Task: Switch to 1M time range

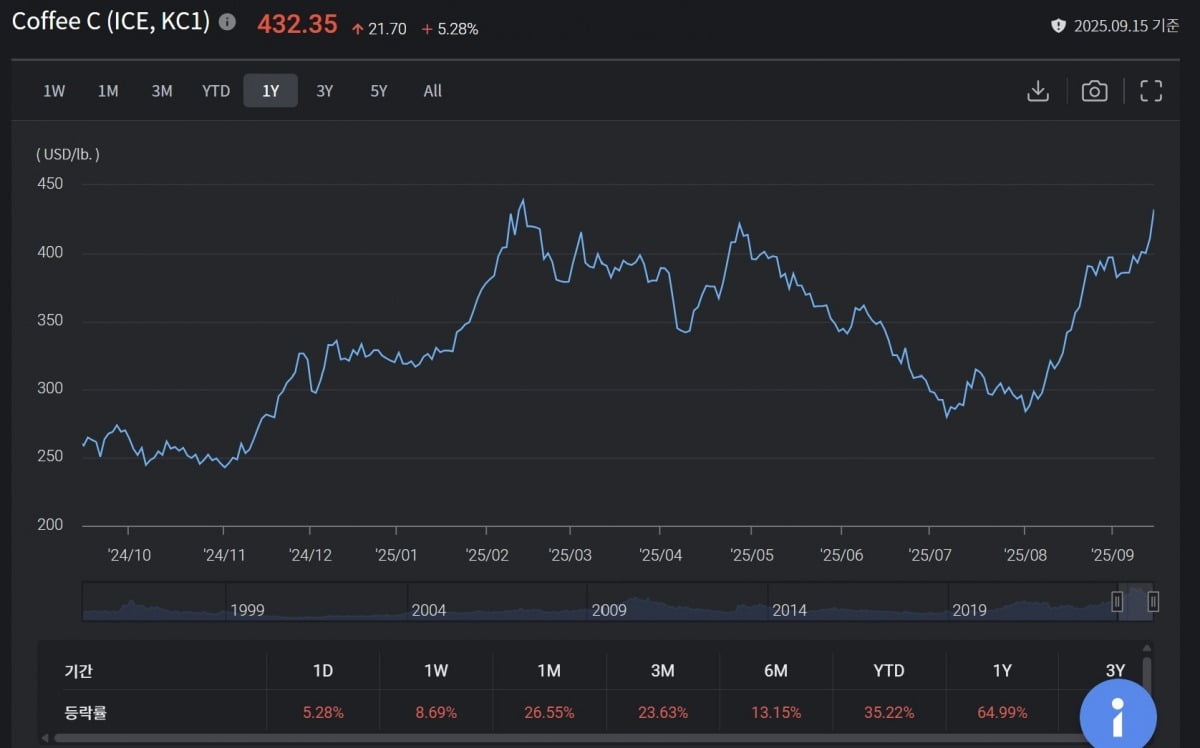Action: [108, 91]
